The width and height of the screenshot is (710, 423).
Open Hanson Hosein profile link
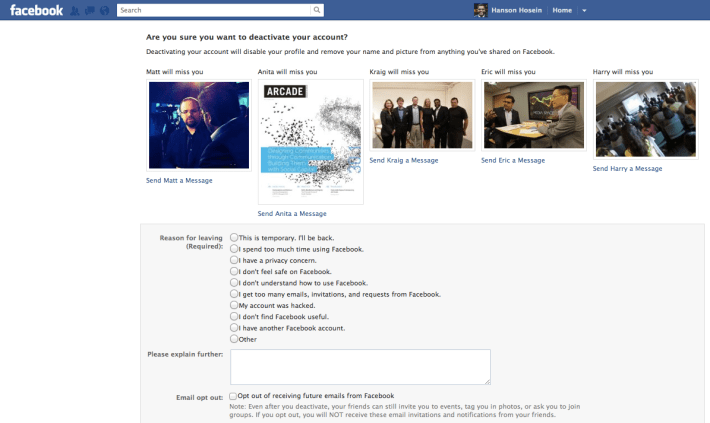[x=516, y=10]
